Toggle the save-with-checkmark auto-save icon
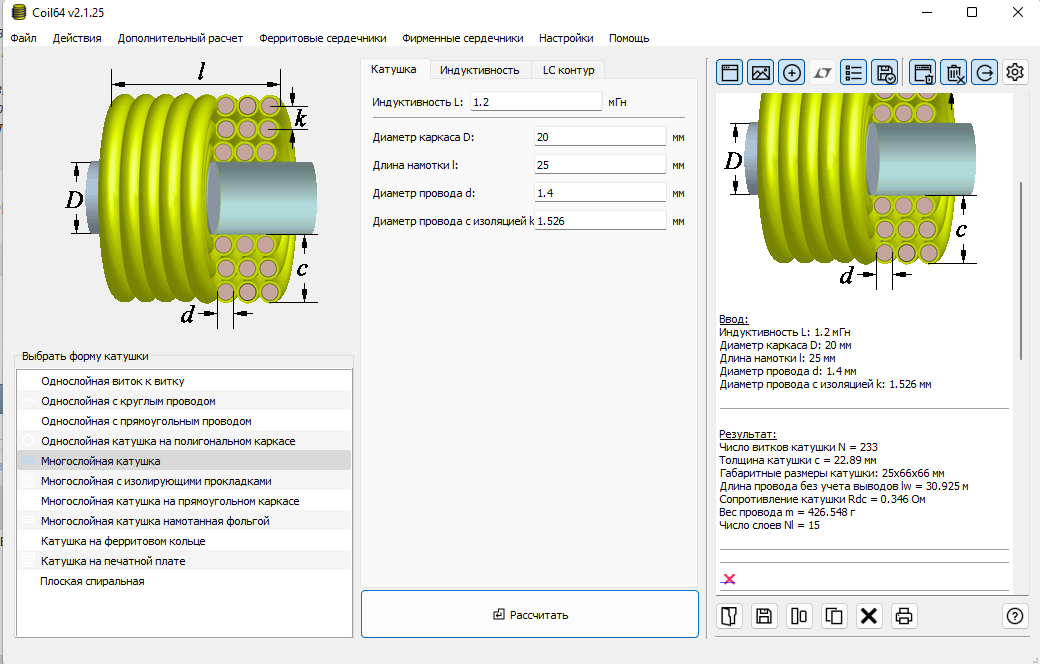The width and height of the screenshot is (1040, 664). [885, 72]
